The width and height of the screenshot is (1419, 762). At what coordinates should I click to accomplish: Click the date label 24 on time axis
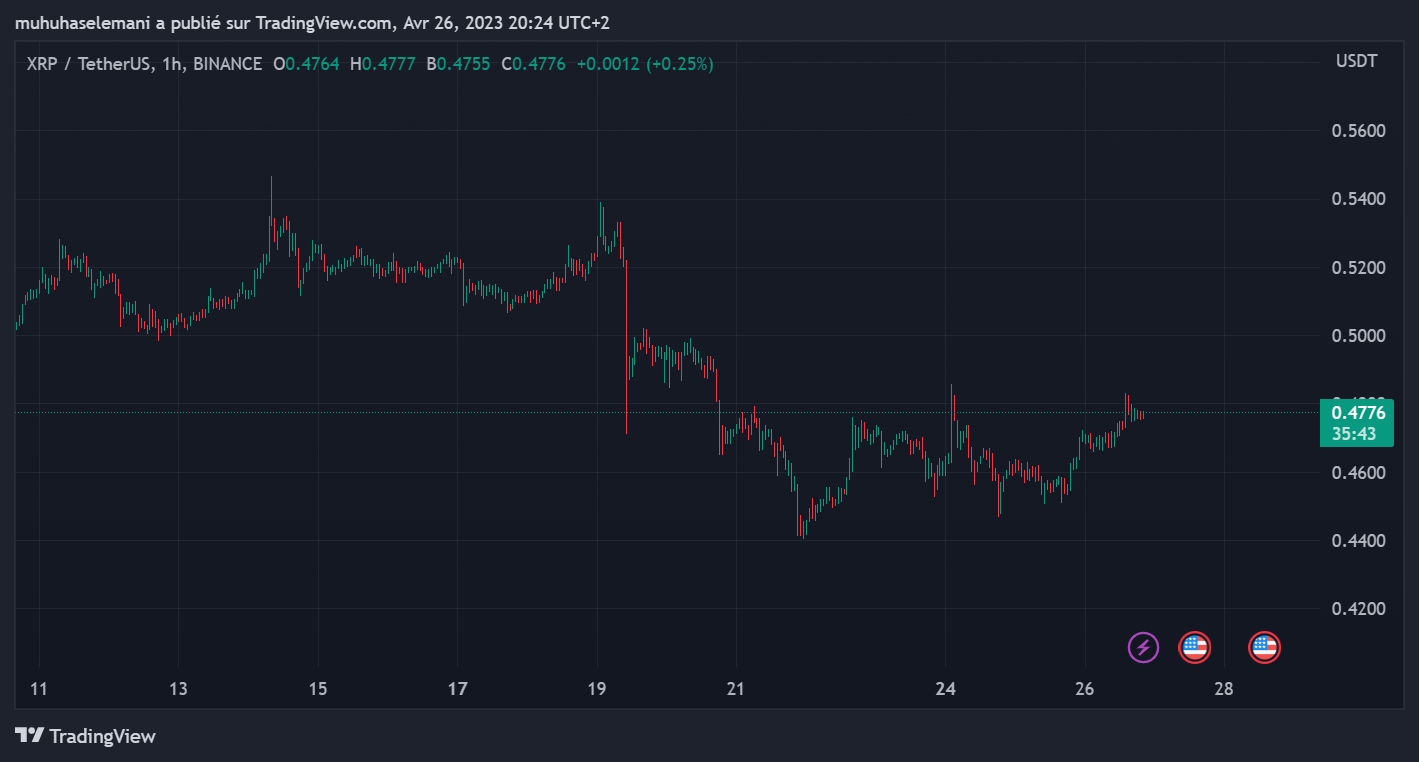tap(945, 689)
